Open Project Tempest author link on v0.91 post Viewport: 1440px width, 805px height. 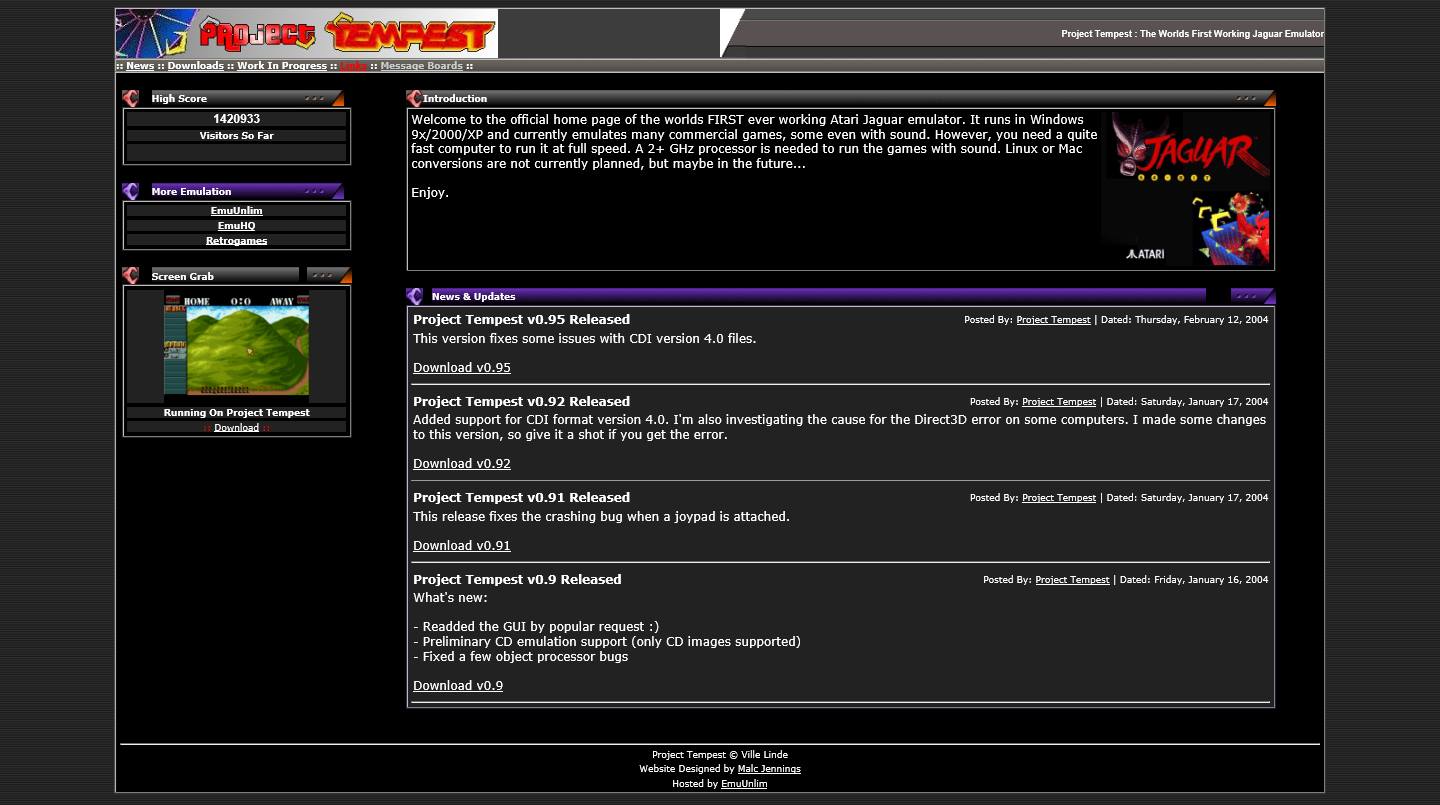(x=1059, y=498)
